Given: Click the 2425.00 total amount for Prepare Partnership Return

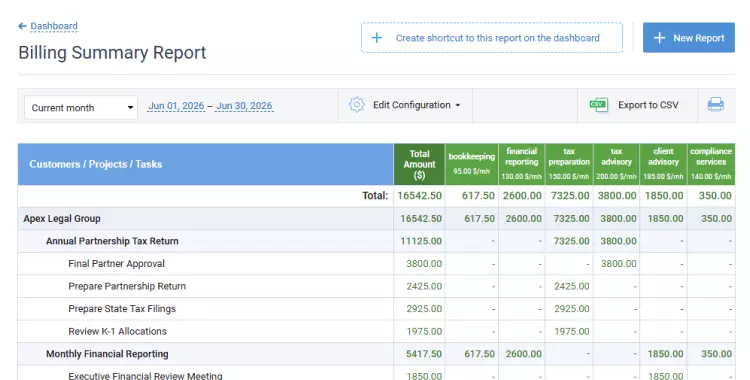Looking at the screenshot, I should point(424,286).
